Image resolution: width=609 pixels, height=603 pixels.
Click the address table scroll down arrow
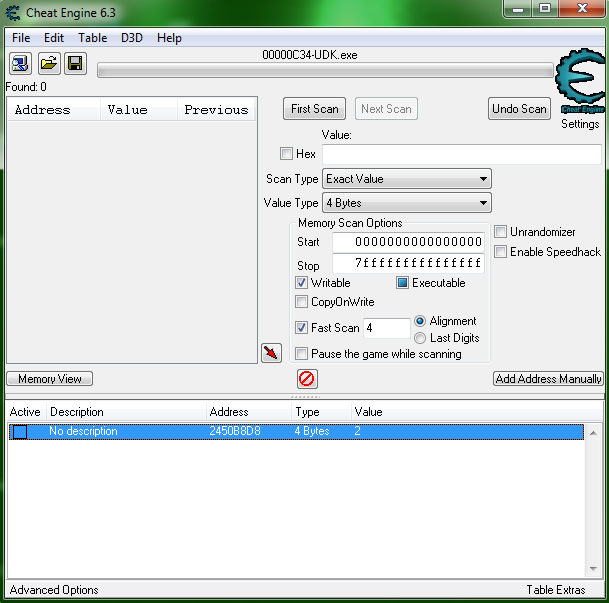pyautogui.click(x=593, y=569)
